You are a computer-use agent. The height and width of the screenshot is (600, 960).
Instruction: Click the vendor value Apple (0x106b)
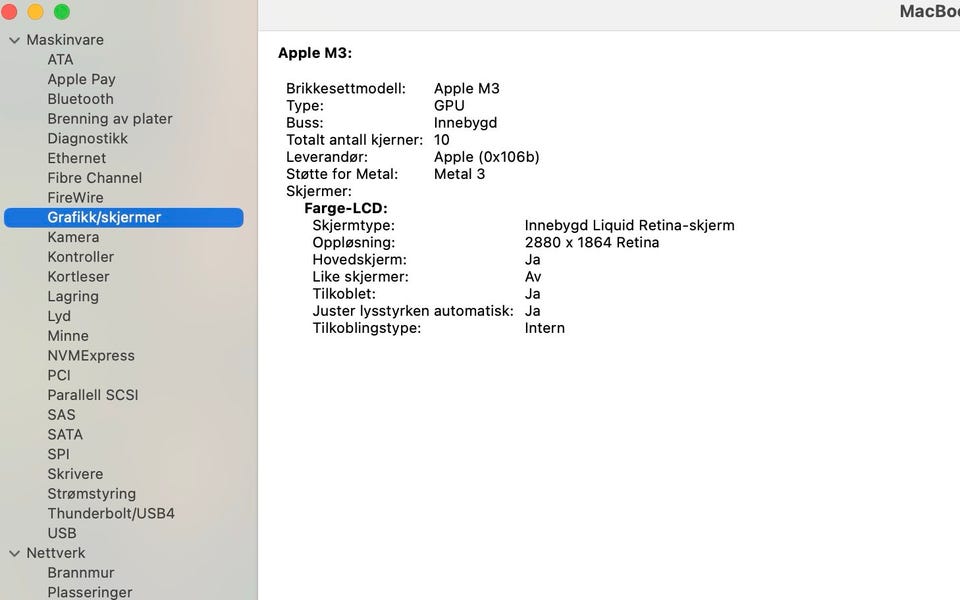pyautogui.click(x=486, y=157)
